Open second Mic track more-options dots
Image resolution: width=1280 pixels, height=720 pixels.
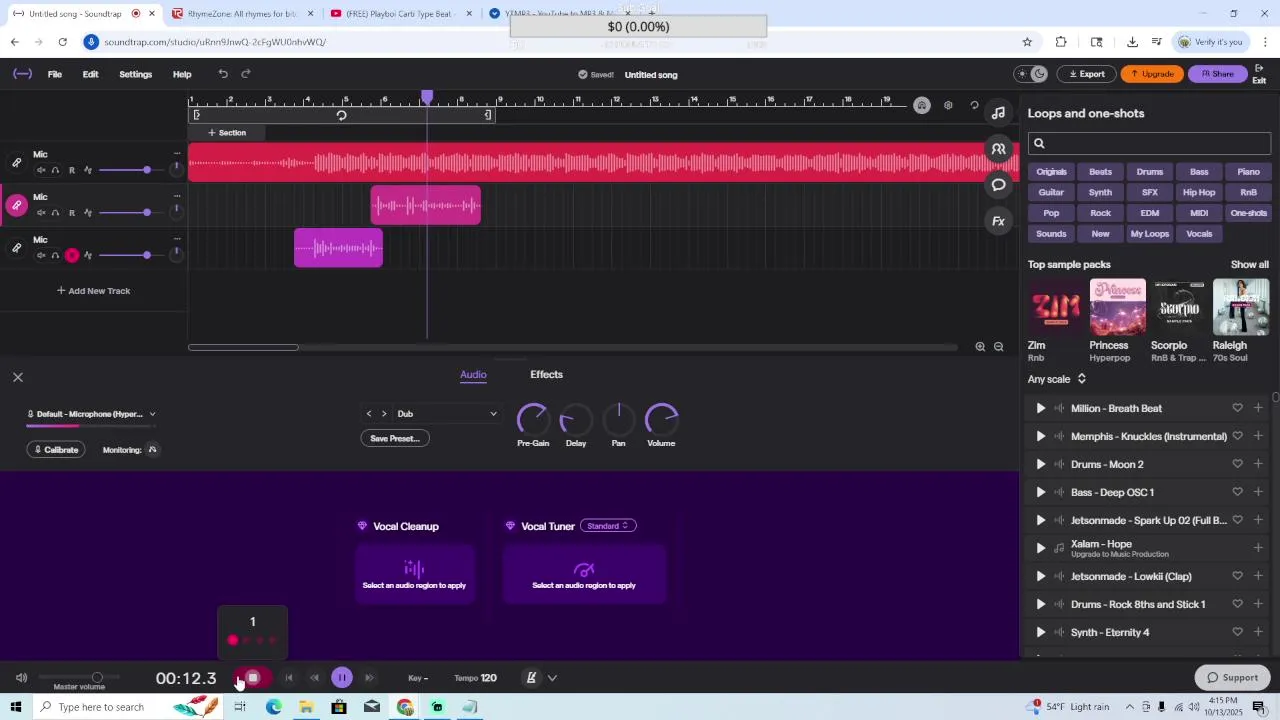coord(177,196)
